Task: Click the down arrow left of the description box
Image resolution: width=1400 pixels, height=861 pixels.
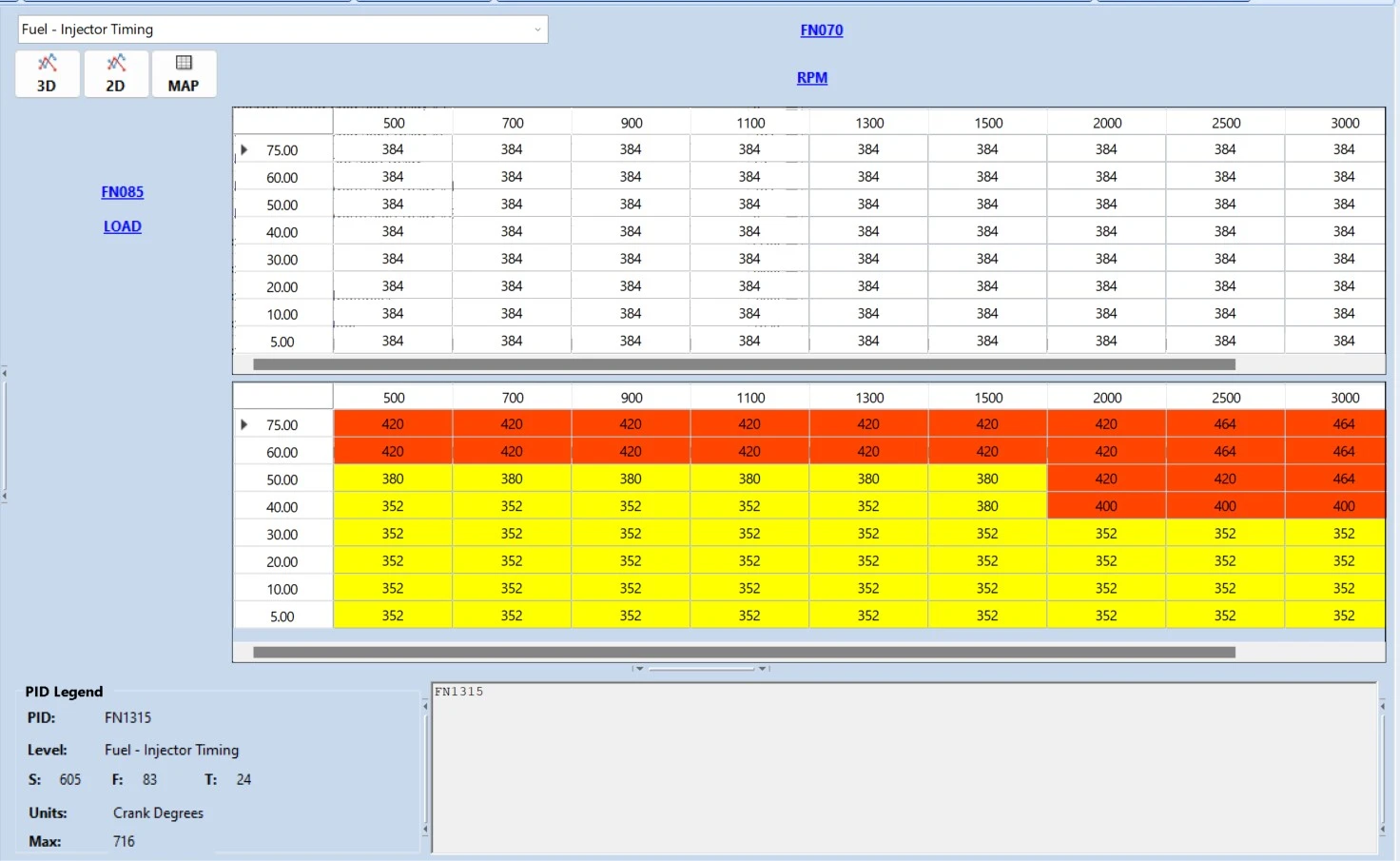Action: [x=425, y=830]
